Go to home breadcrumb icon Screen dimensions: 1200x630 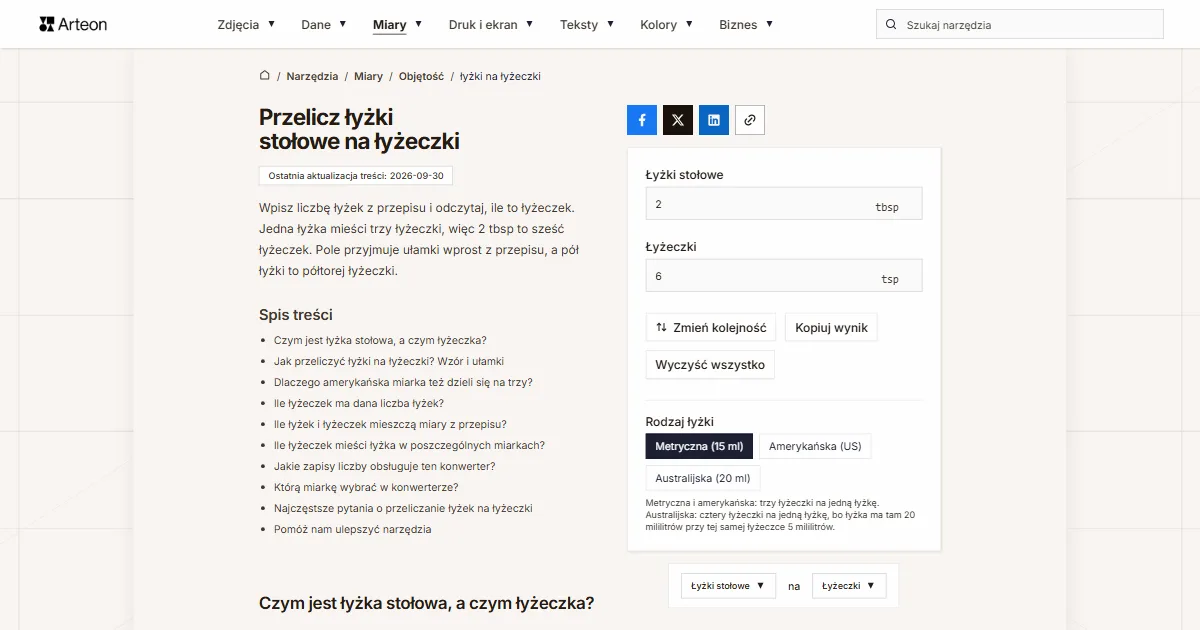tap(265, 76)
